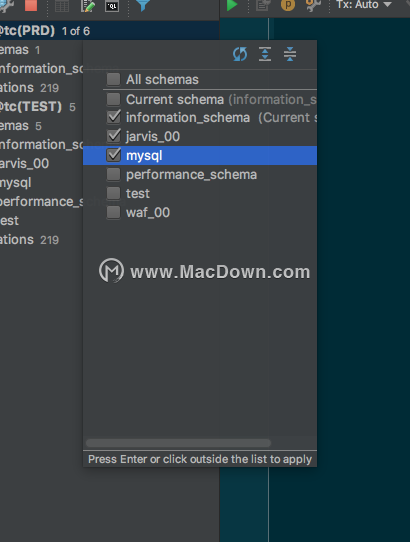Refresh the schema list in popup
Viewport: 410px width, 542px height.
(240, 54)
